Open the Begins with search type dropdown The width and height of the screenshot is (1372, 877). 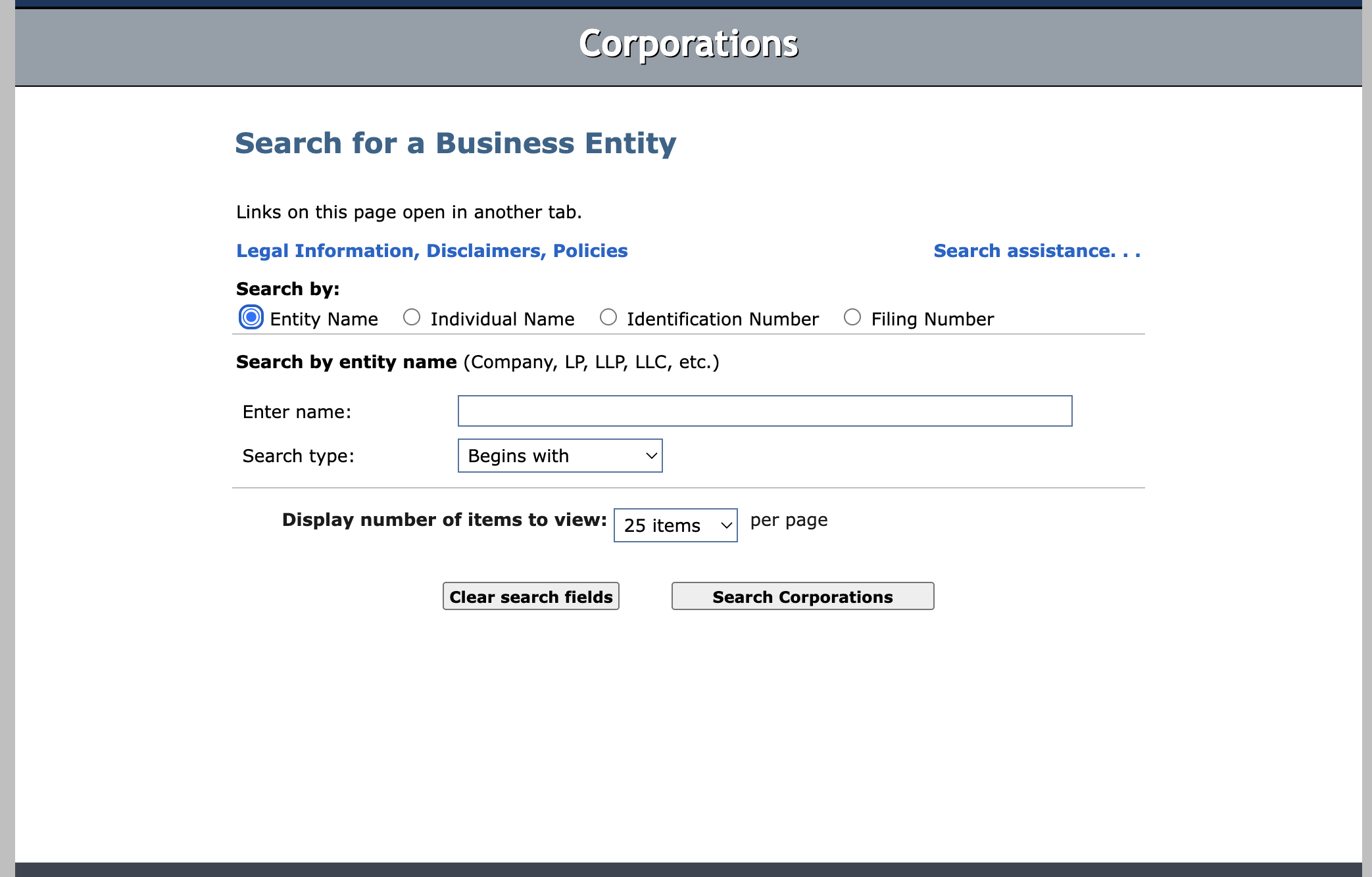click(x=560, y=456)
